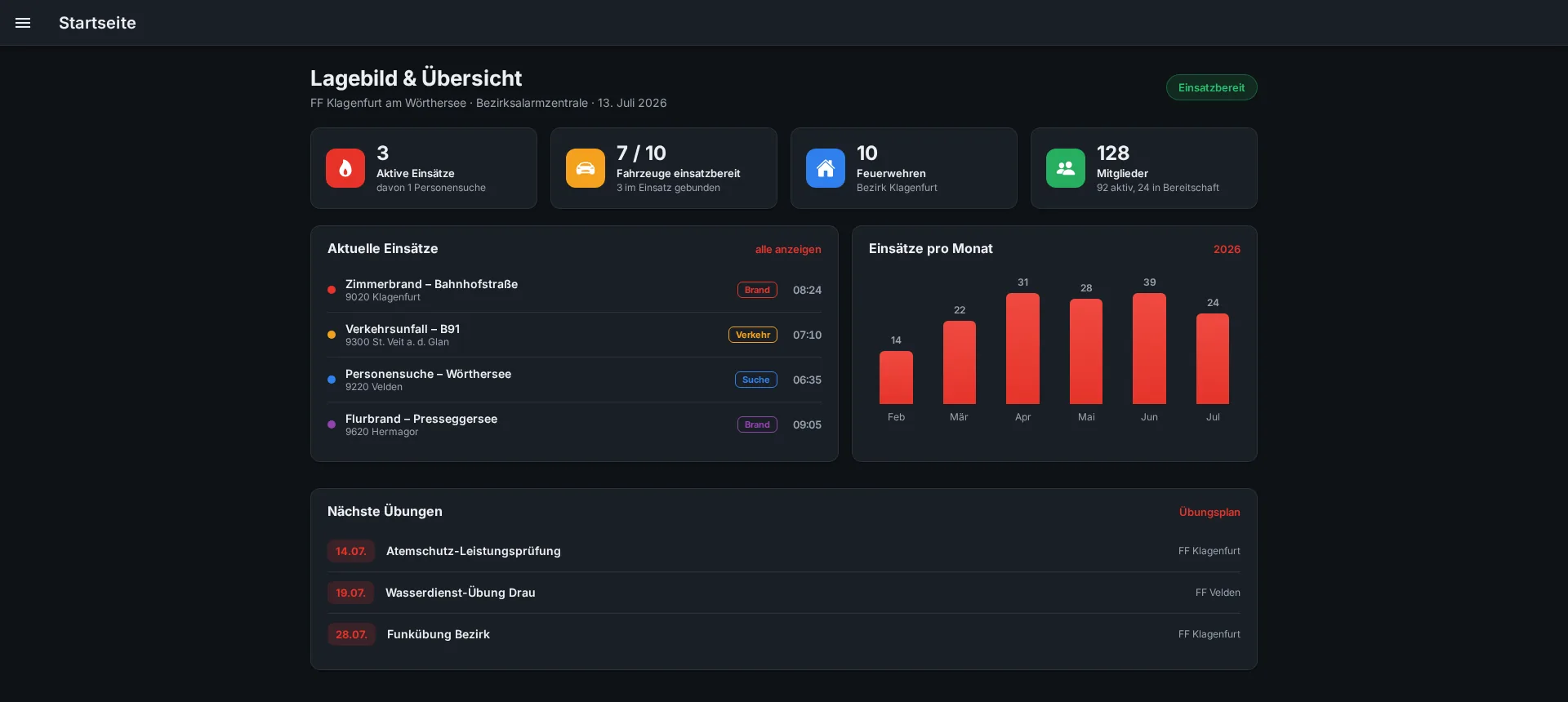Click the 19.07. date badge
This screenshot has width=1568, height=702.
[x=350, y=593]
